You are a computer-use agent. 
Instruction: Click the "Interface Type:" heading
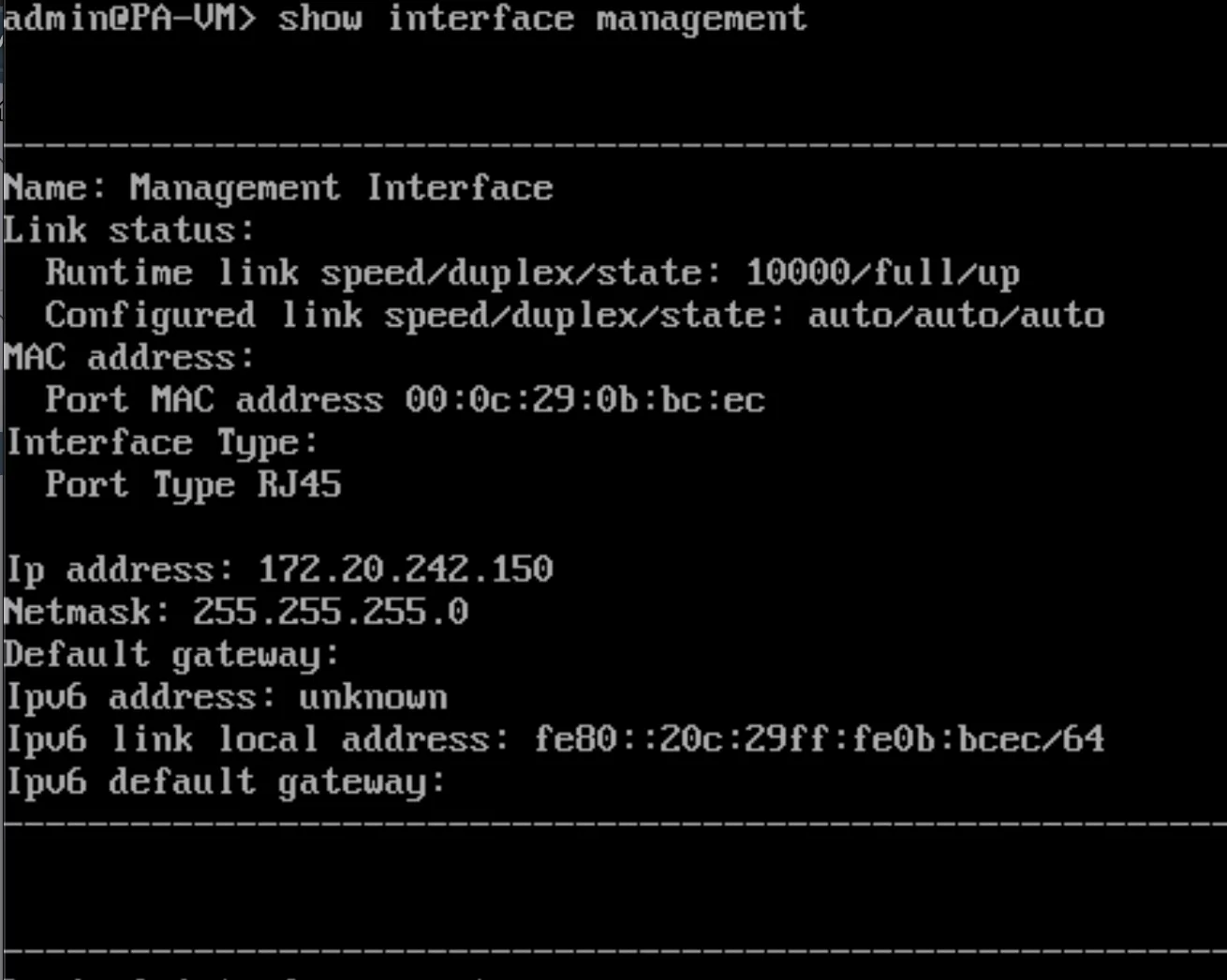(162, 442)
